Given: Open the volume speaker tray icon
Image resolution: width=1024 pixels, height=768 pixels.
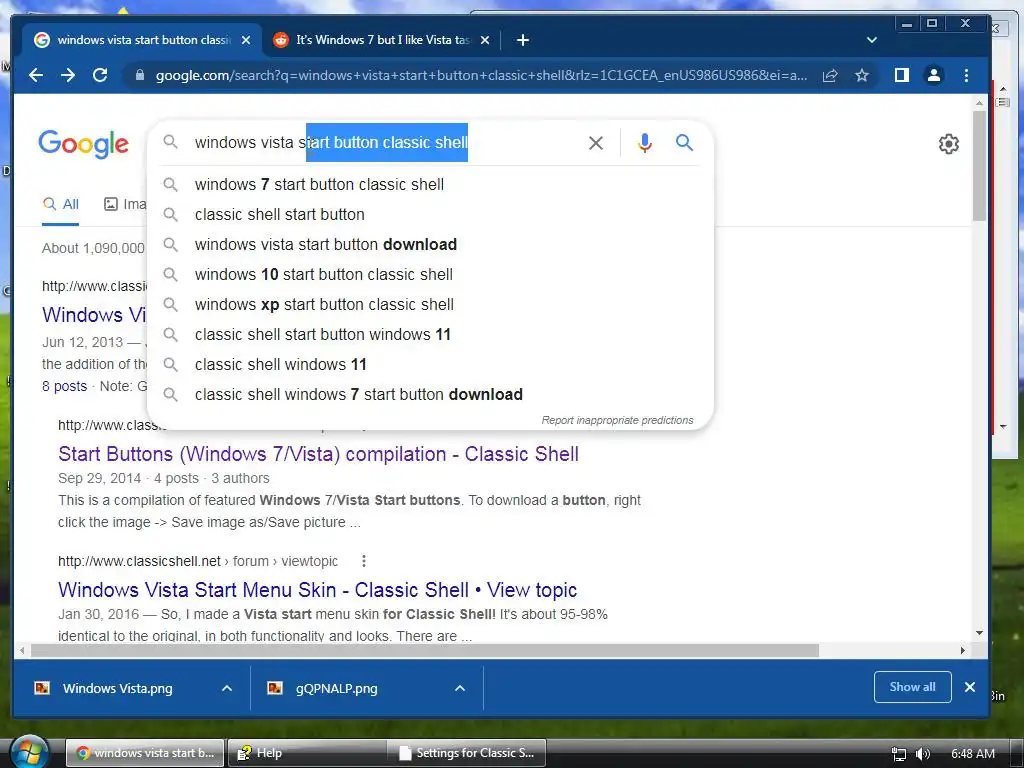Looking at the screenshot, I should pos(923,754).
